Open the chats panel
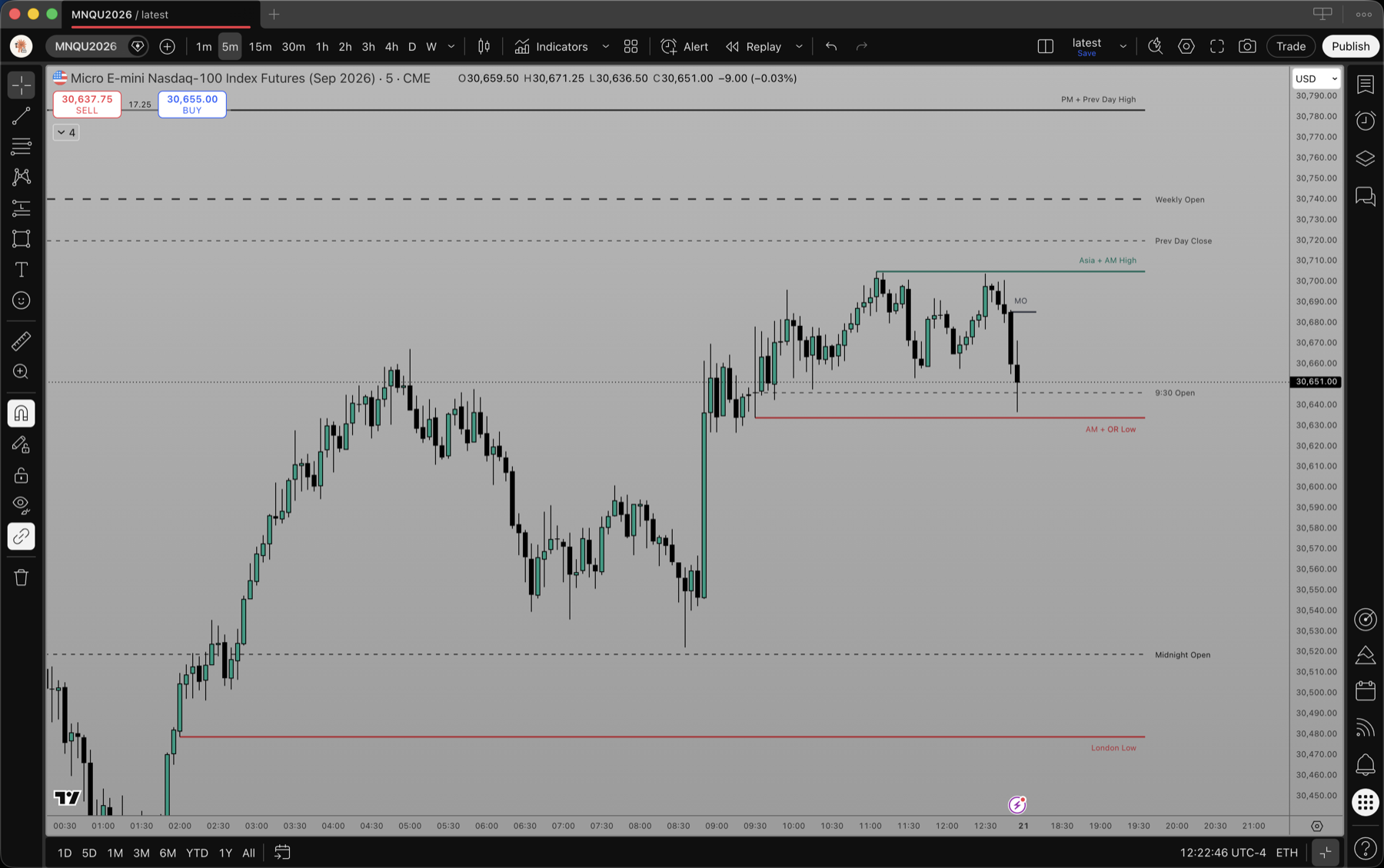Viewport: 1384px width, 868px height. click(1366, 196)
